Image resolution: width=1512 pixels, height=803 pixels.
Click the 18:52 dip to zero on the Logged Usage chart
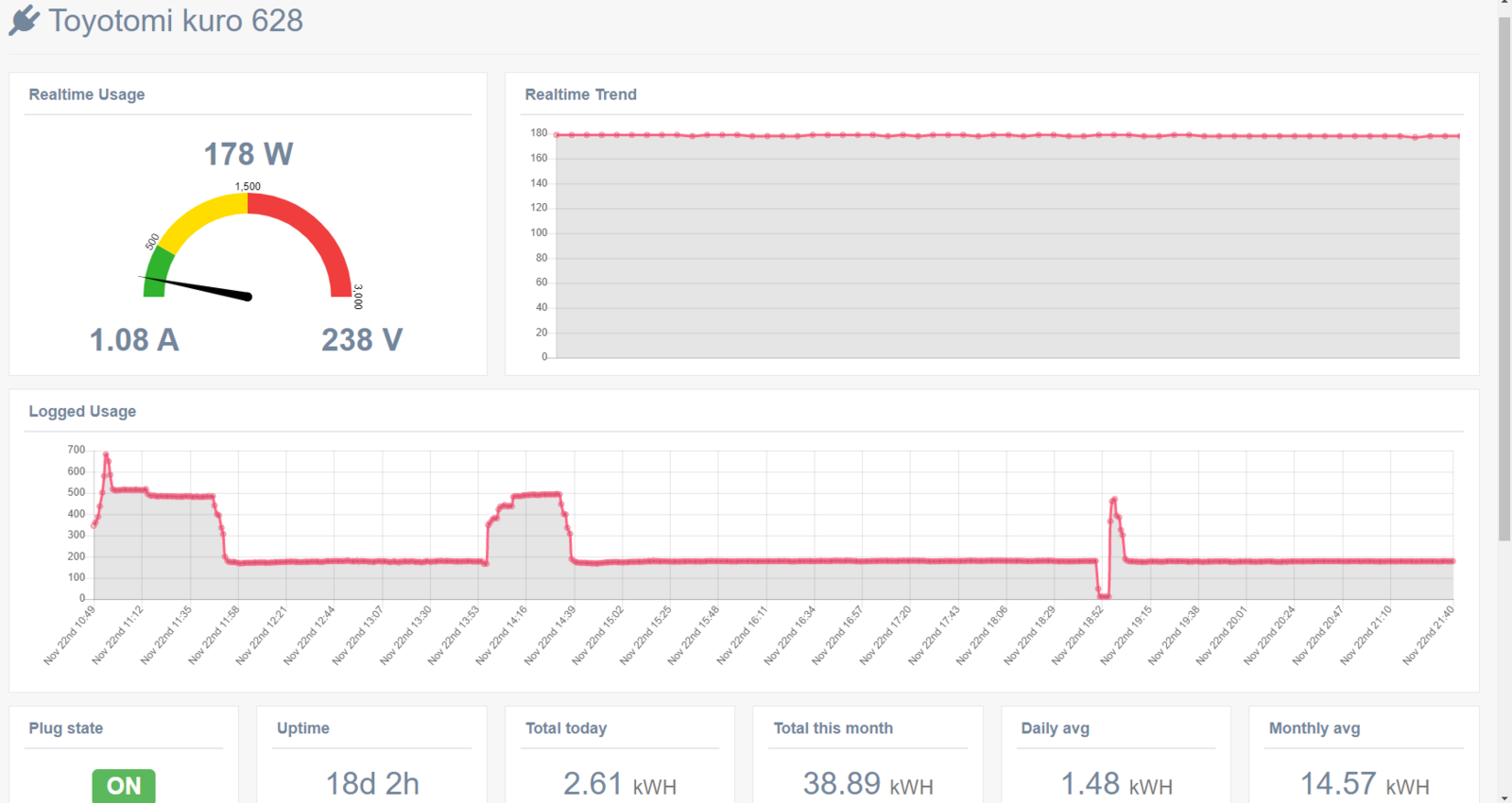(1103, 596)
